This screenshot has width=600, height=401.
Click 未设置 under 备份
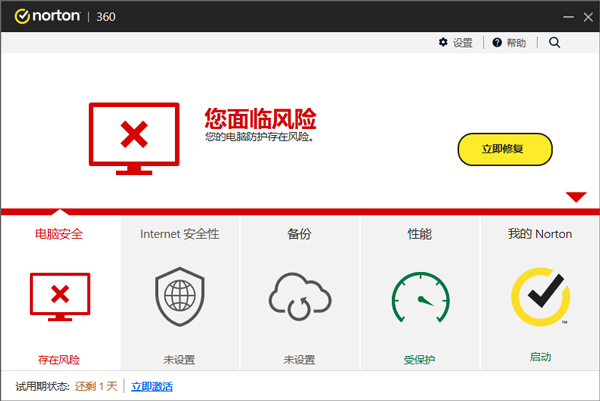pyautogui.click(x=299, y=360)
